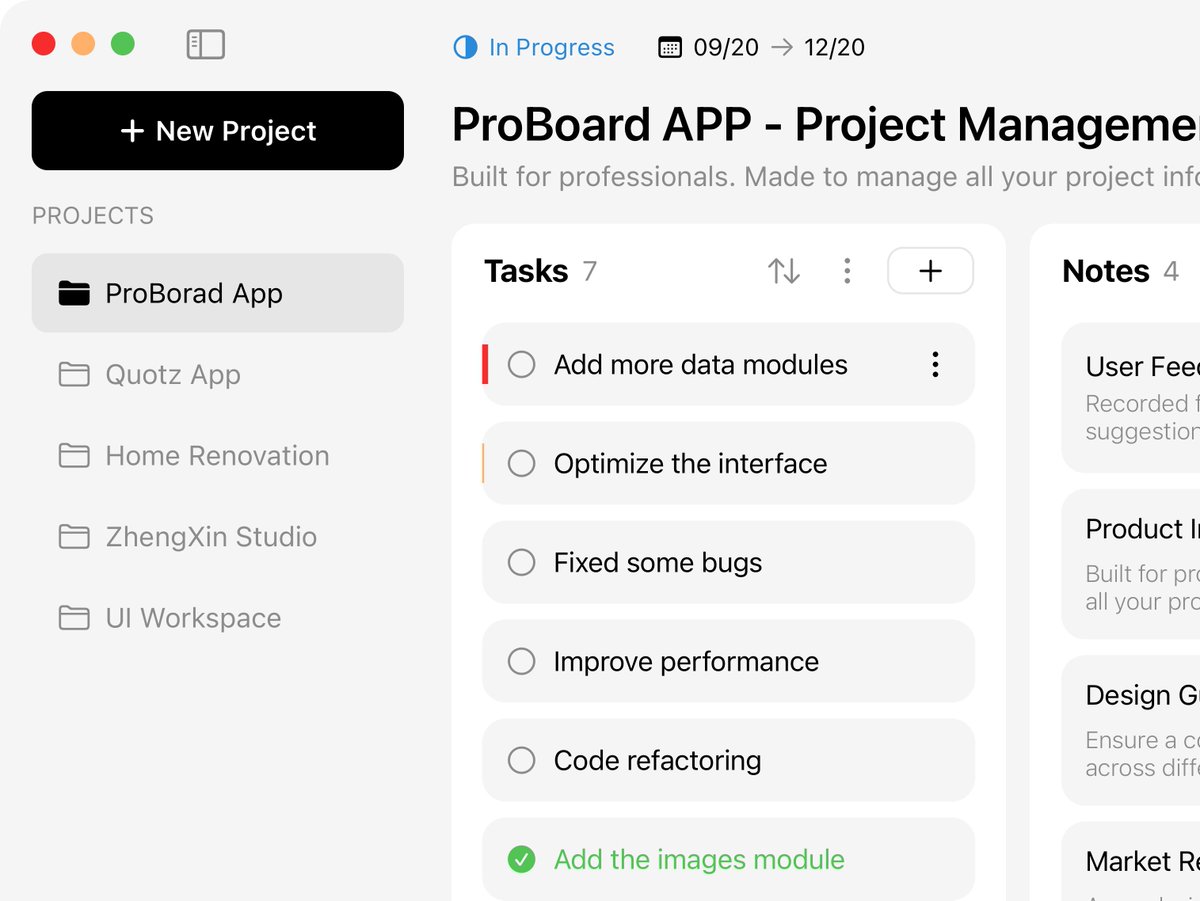
Task: Open the In Progress status dropdown
Action: coord(551,47)
